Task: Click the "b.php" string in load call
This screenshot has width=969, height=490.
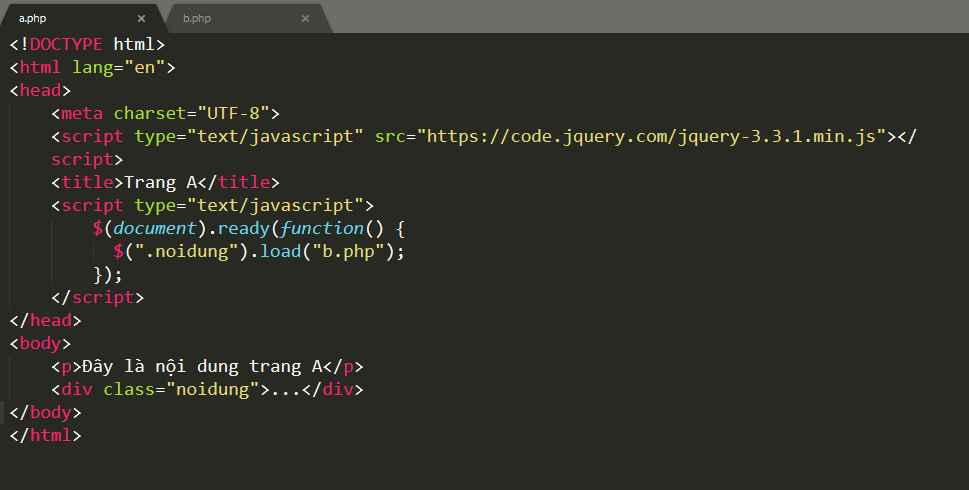Action: pyautogui.click(x=349, y=251)
